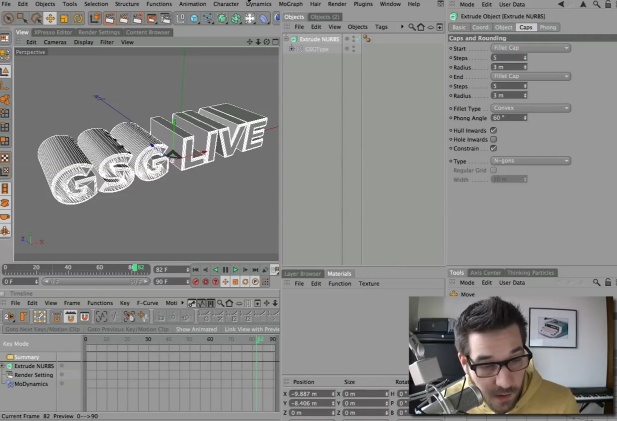Click the viewport move navigation icon
The width and height of the screenshot is (617, 421).
tap(249, 42)
